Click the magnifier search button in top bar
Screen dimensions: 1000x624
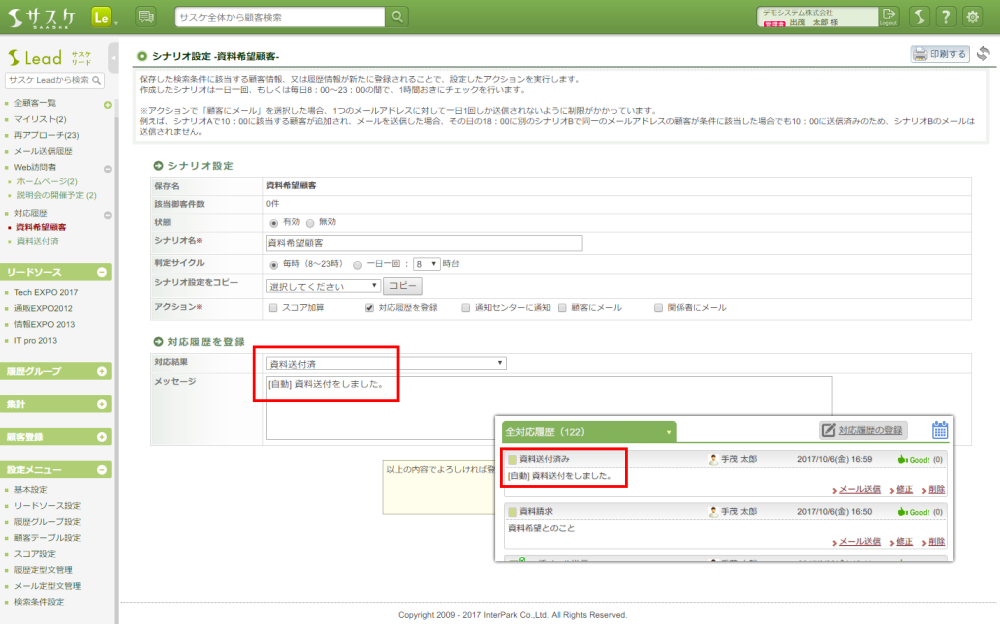[x=398, y=16]
